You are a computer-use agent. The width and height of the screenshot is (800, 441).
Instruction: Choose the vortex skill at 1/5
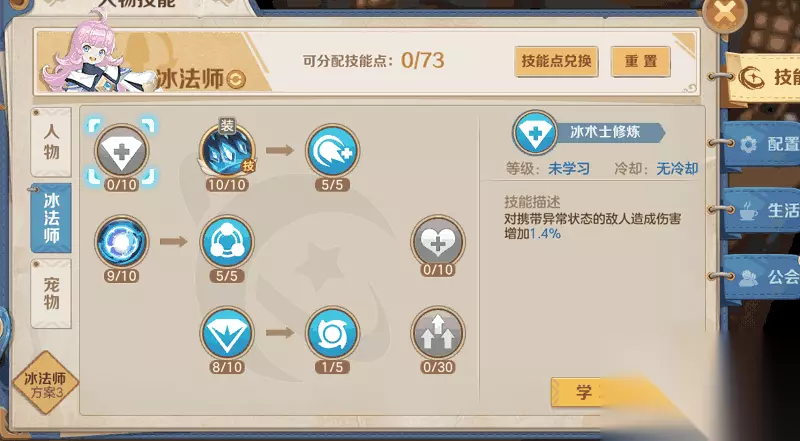[x=332, y=333]
